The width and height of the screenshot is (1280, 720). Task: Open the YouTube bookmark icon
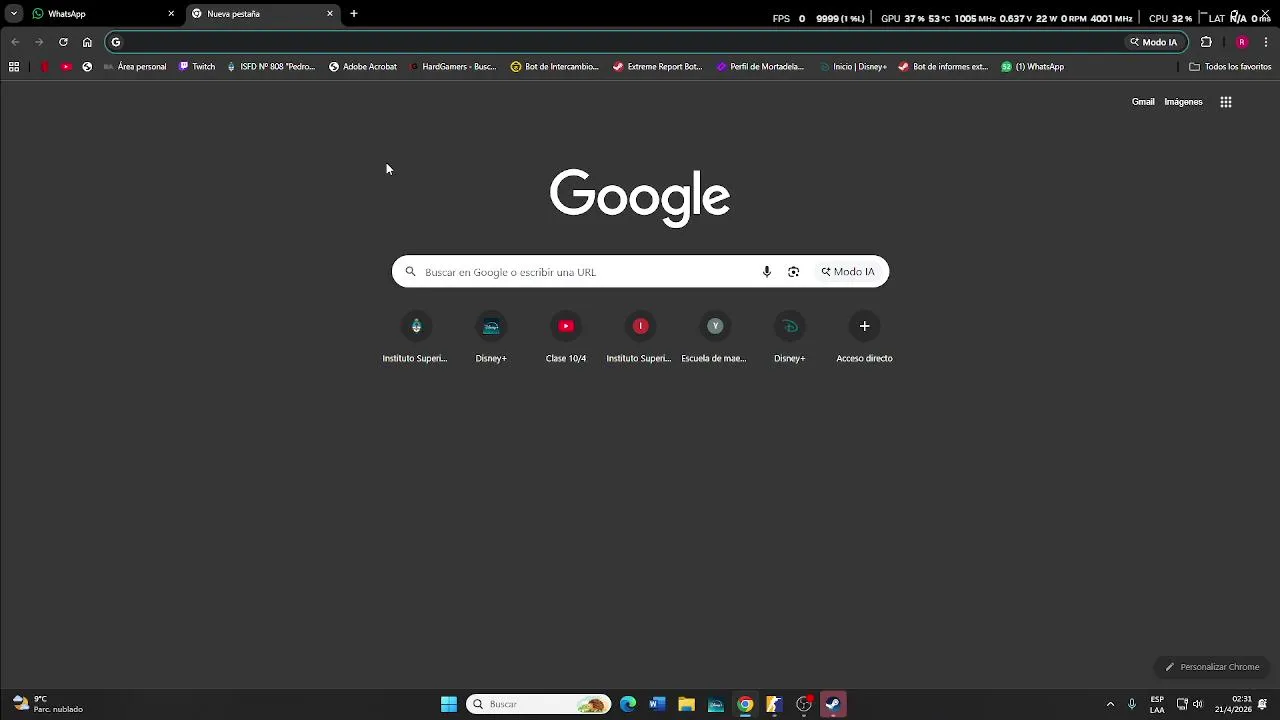click(x=66, y=67)
